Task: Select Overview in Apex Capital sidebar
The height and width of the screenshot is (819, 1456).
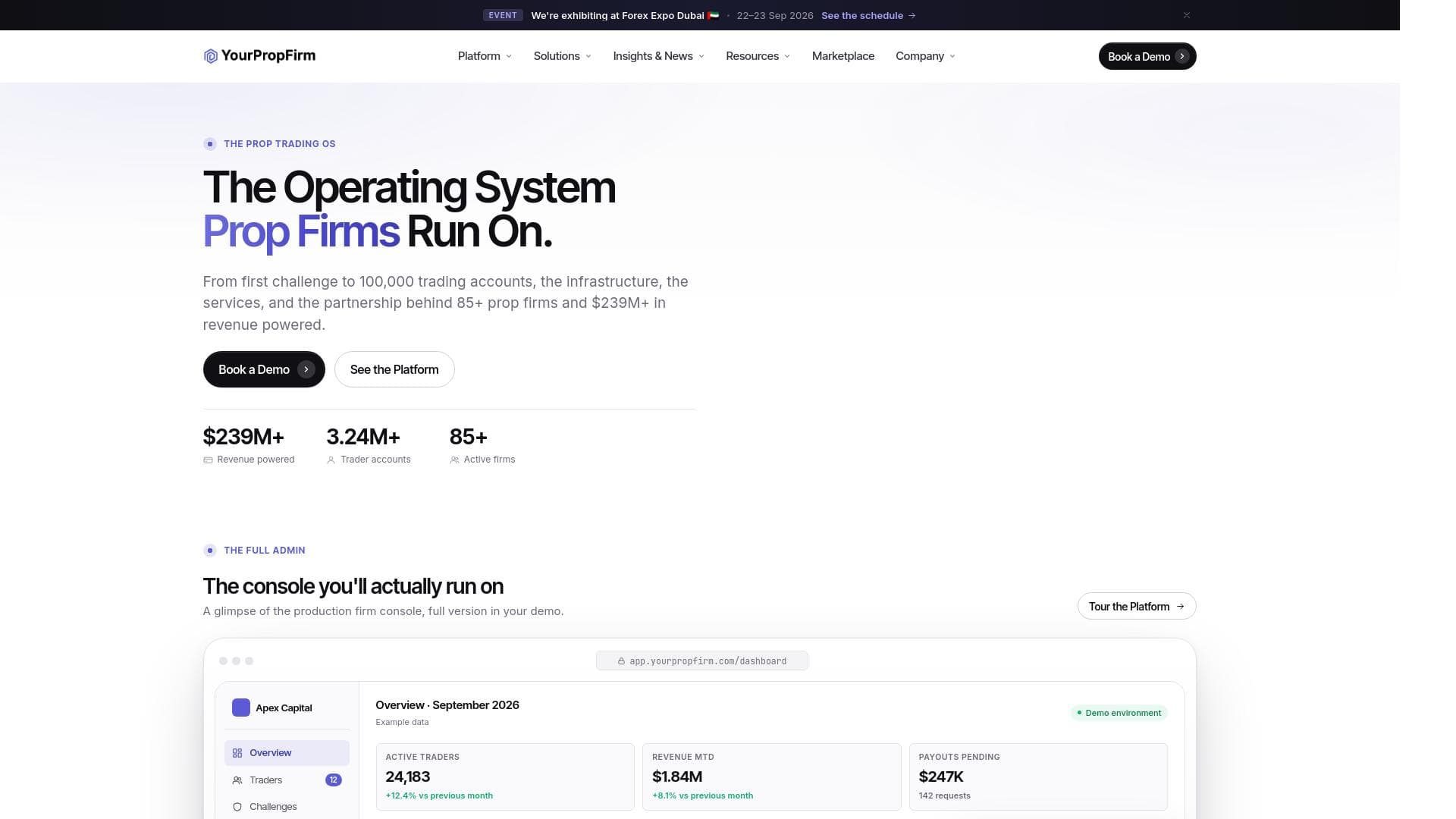Action: pos(287,753)
